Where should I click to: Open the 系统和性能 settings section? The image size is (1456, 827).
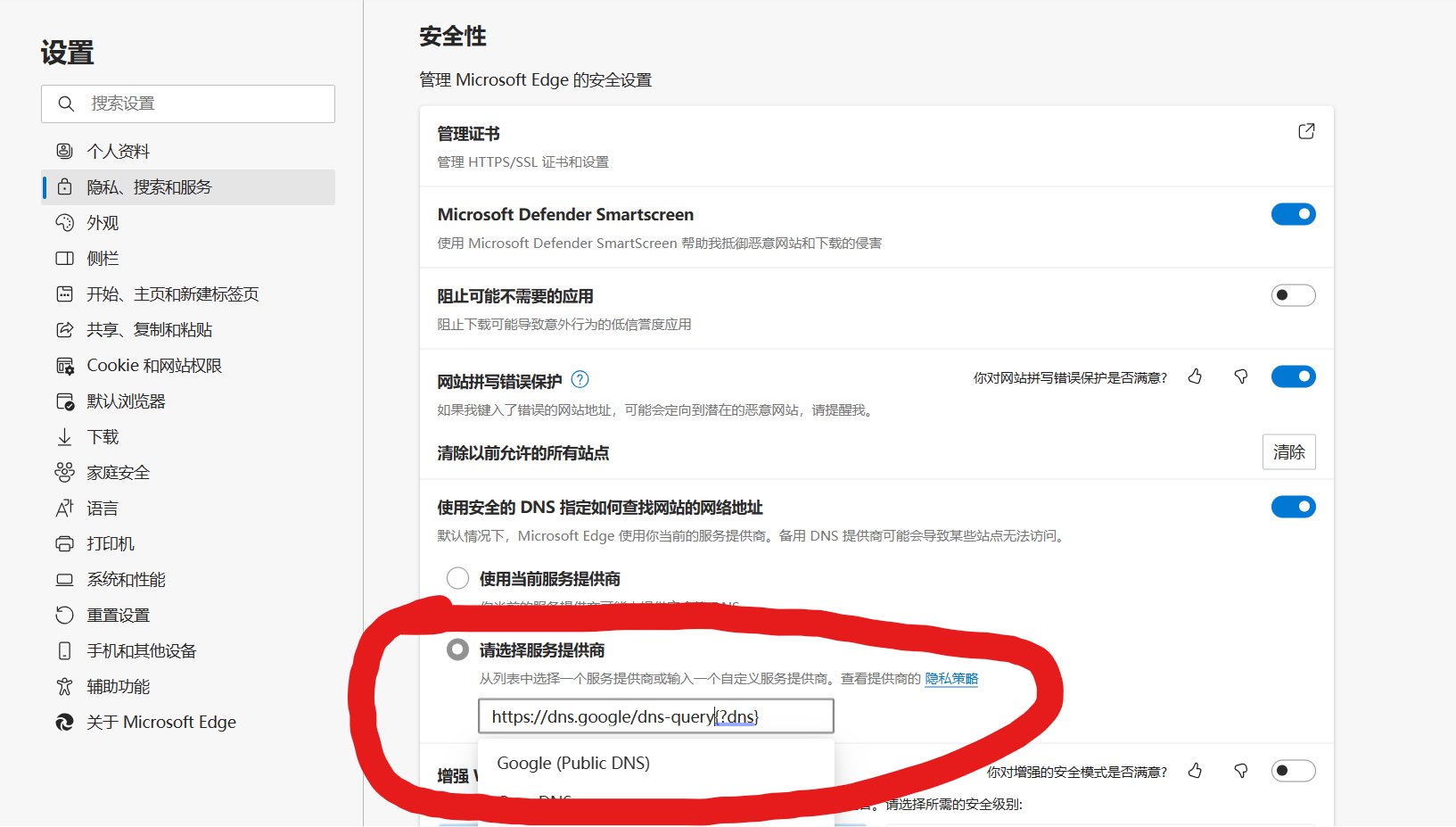[x=188, y=579]
